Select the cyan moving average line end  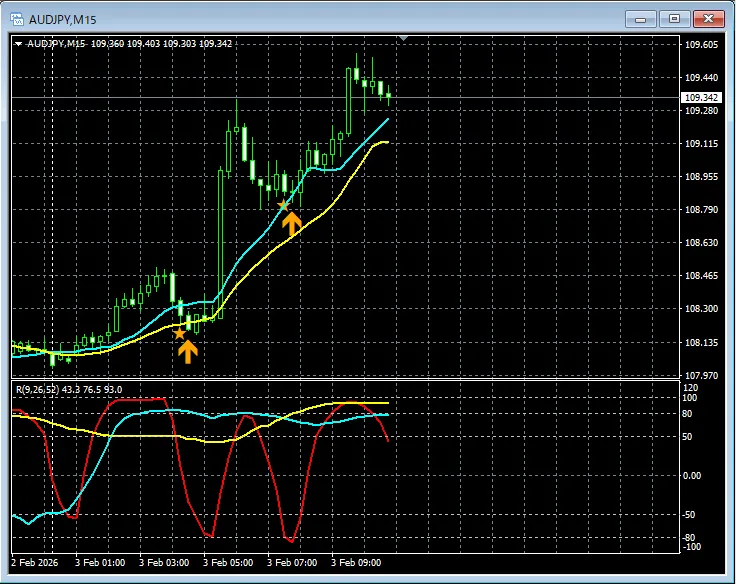387,119
